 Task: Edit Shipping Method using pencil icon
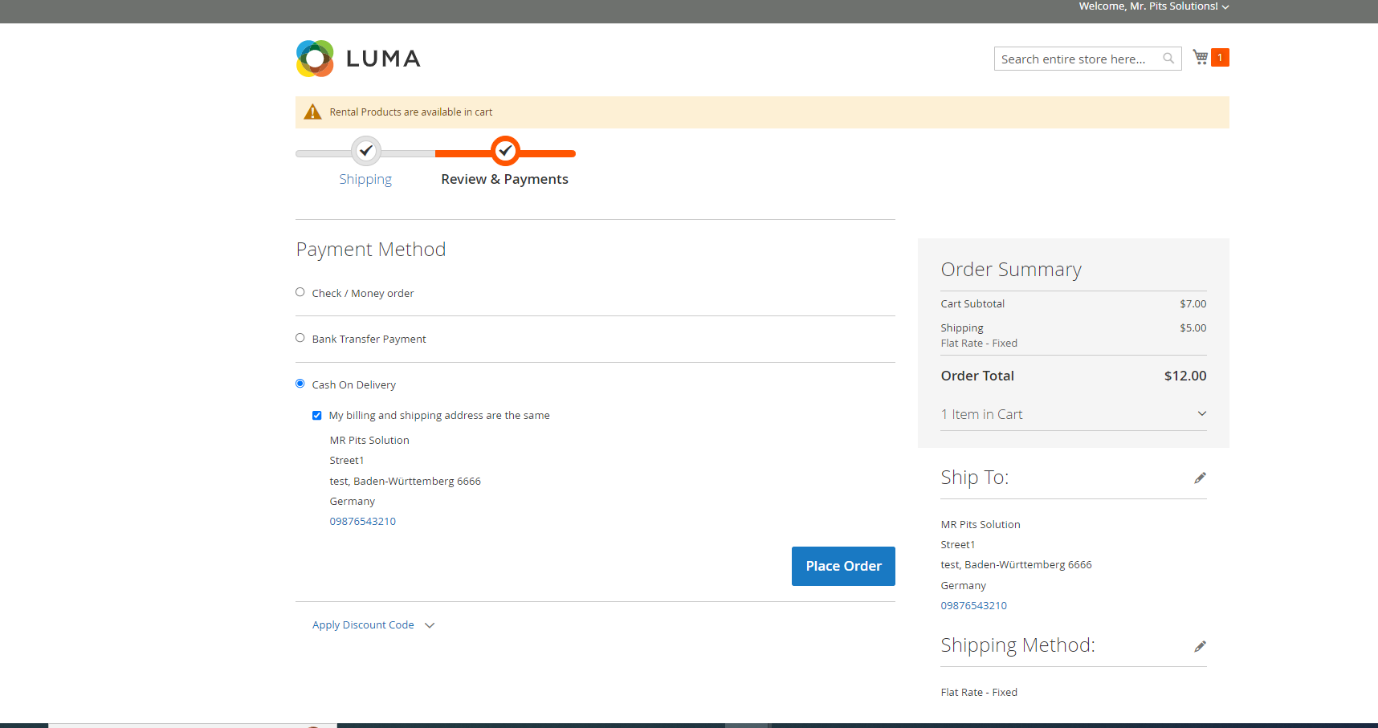click(x=1200, y=646)
